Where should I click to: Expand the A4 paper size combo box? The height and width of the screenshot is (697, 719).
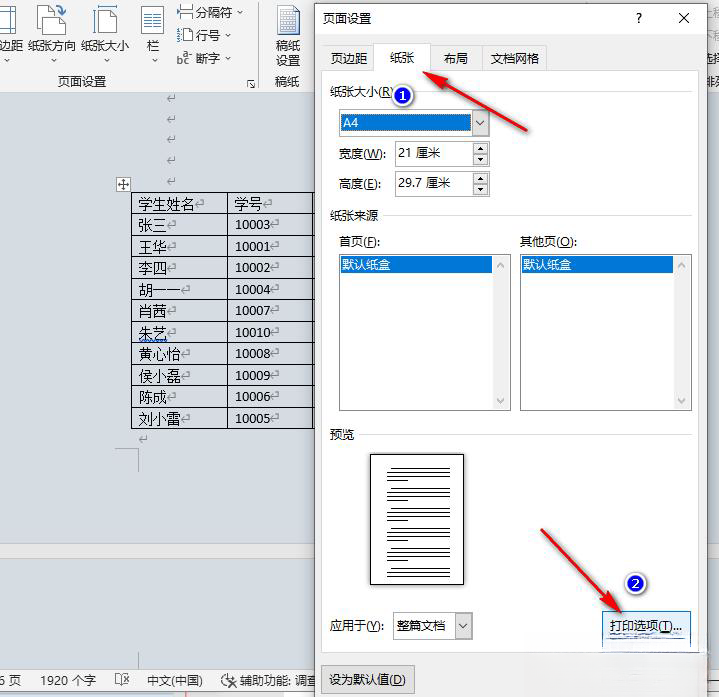pyautogui.click(x=480, y=123)
